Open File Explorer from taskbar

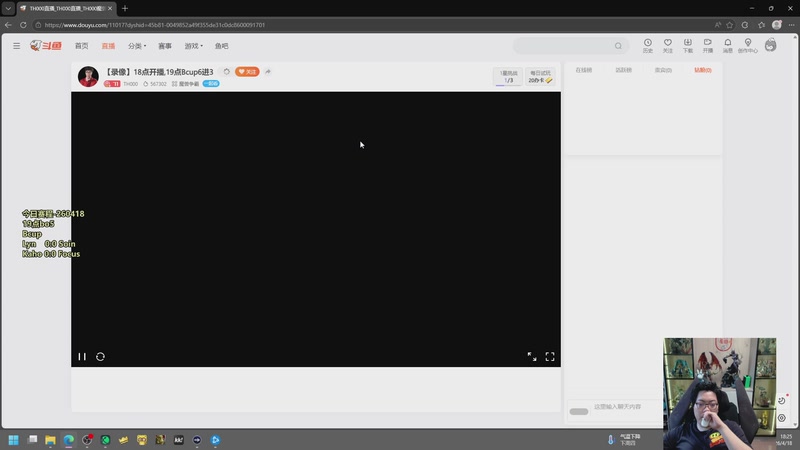tap(51, 440)
